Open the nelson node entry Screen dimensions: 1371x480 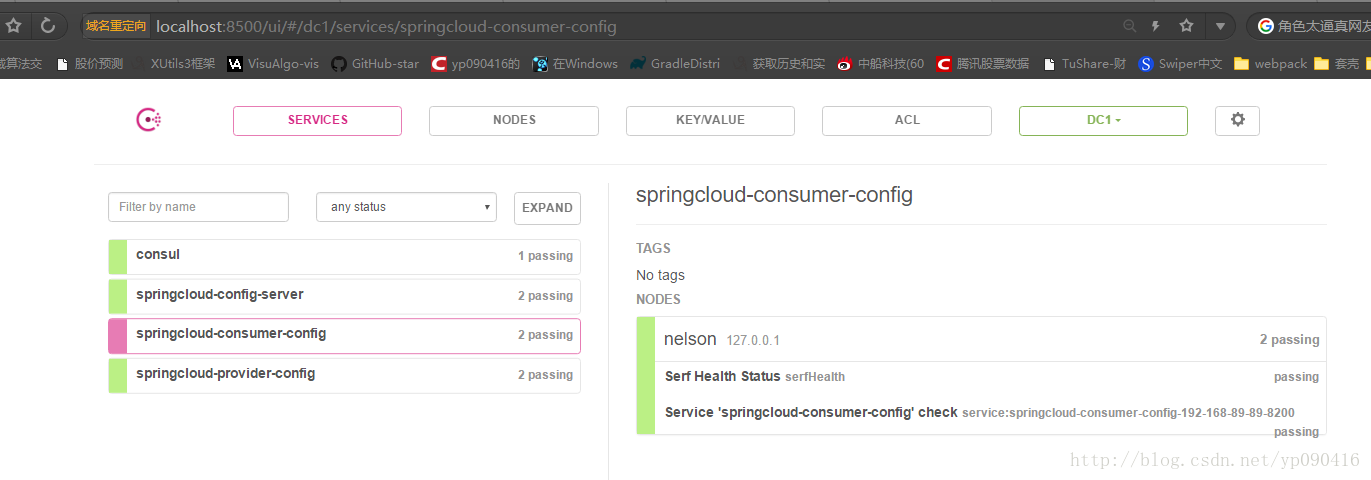pos(690,340)
